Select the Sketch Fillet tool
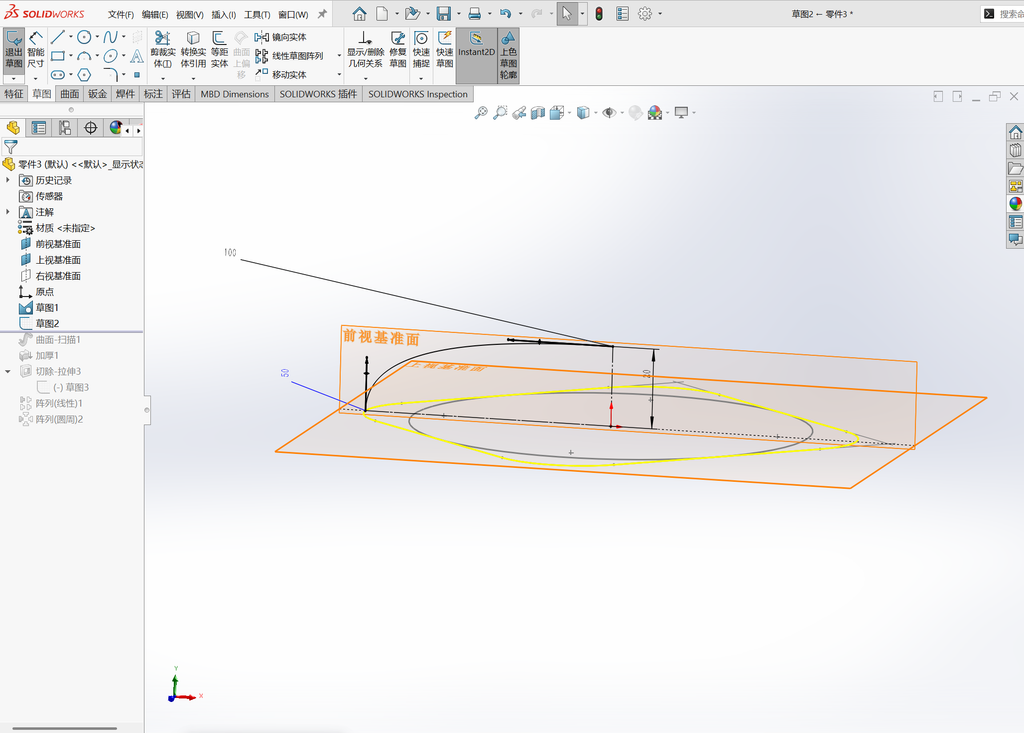1024x733 pixels. pyautogui.click(x=110, y=74)
